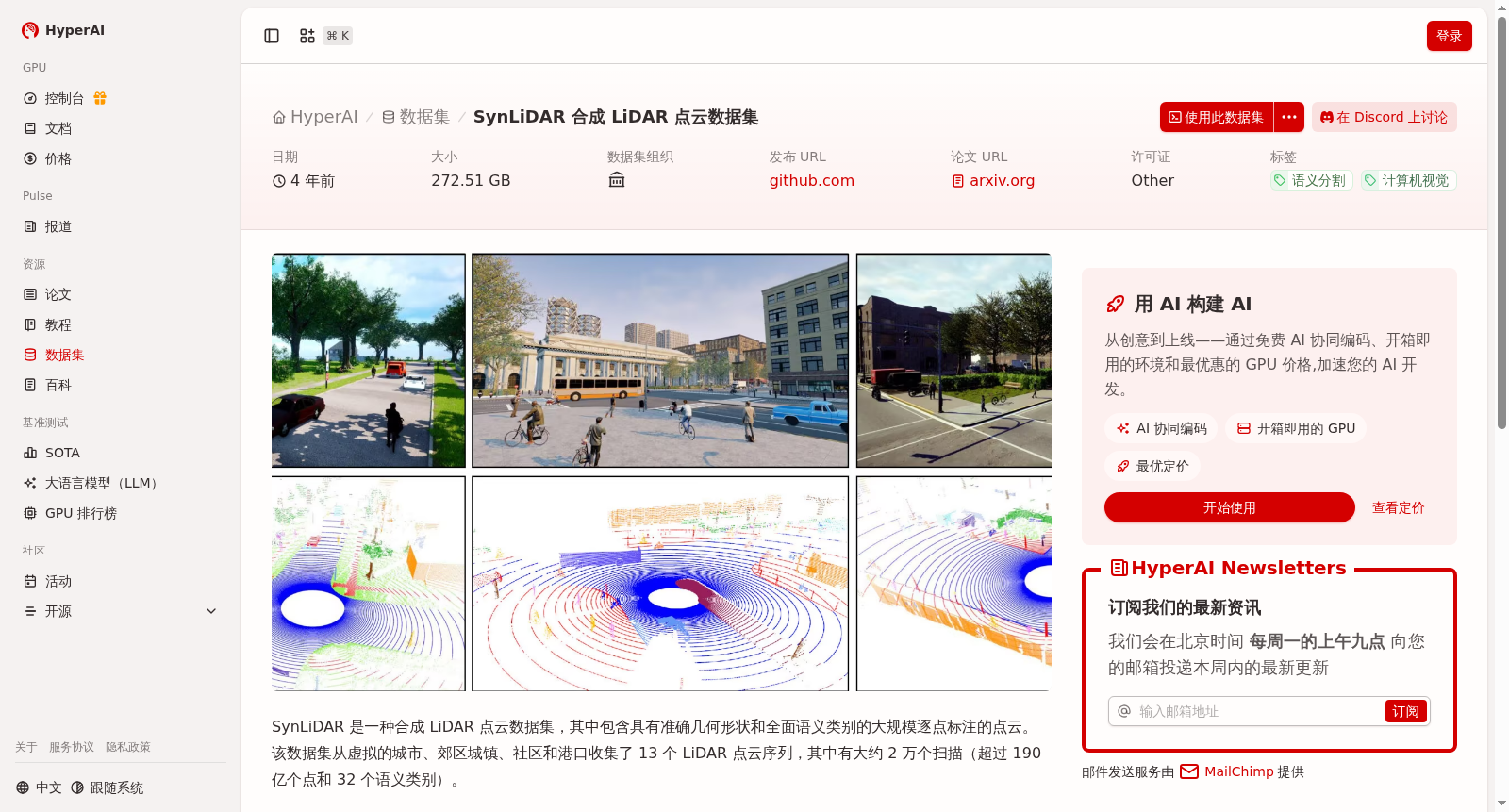Open the park road scene thumbnail
Screen dimensions: 1509x812
click(x=369, y=360)
